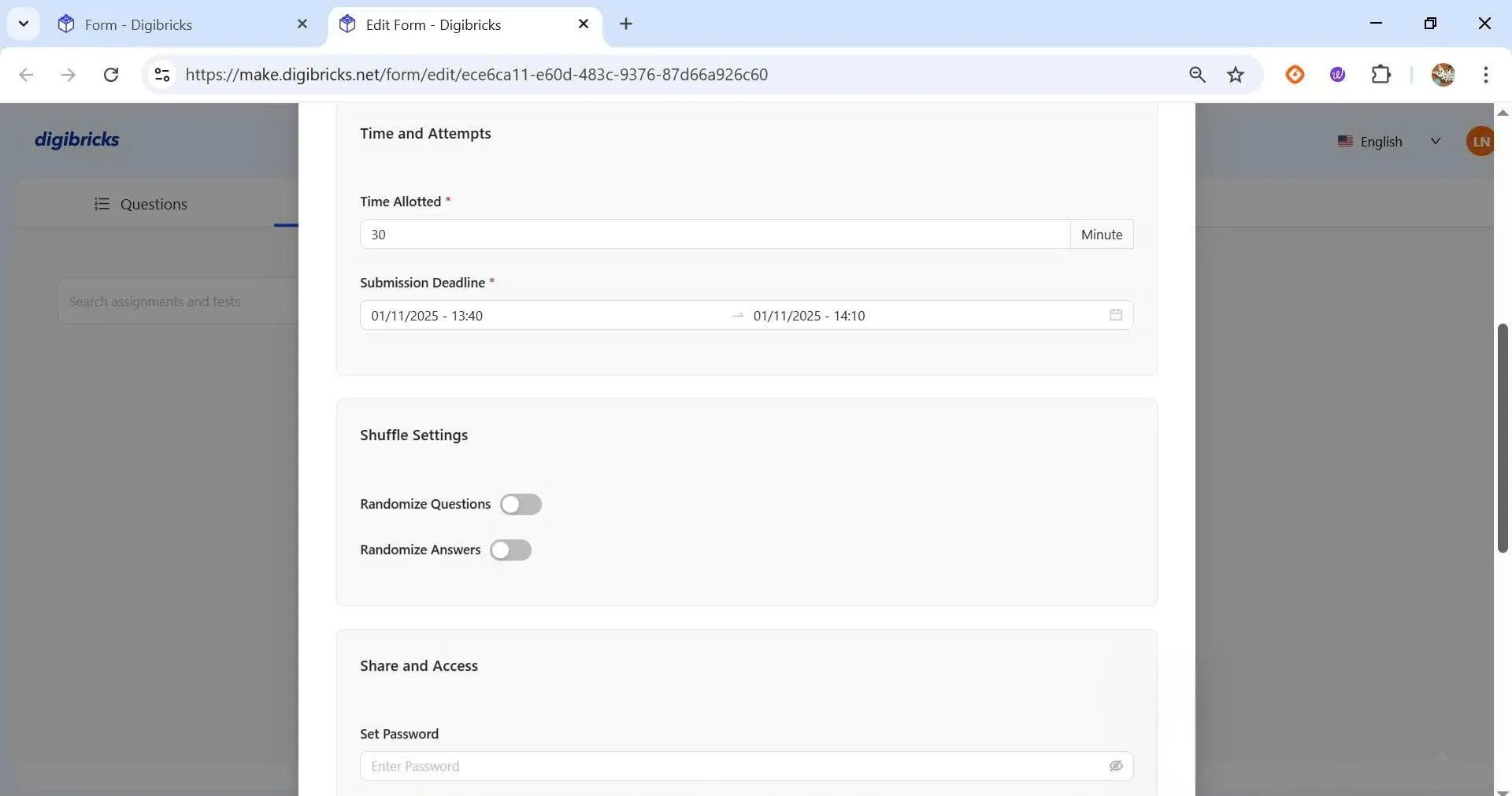The height and width of the screenshot is (796, 1512).
Task: Switch to the Form - Digibricks browser tab
Action: click(139, 24)
